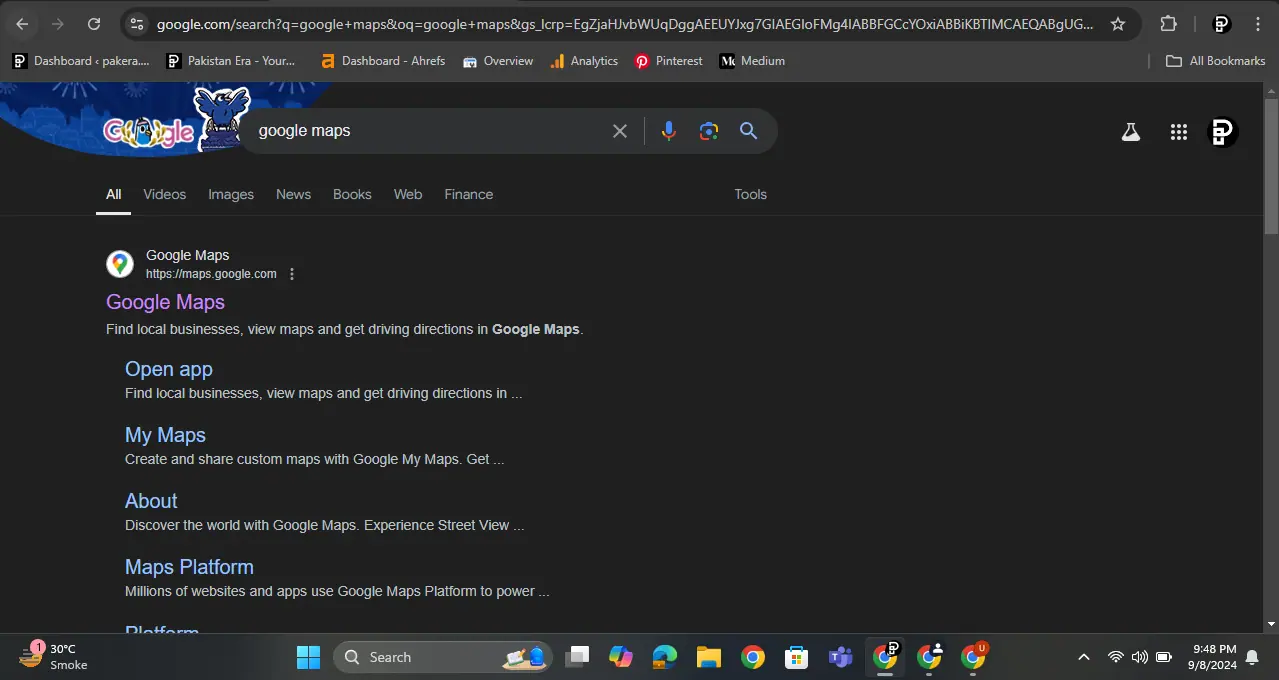Switch to the News tab
This screenshot has width=1279, height=680.
click(293, 195)
